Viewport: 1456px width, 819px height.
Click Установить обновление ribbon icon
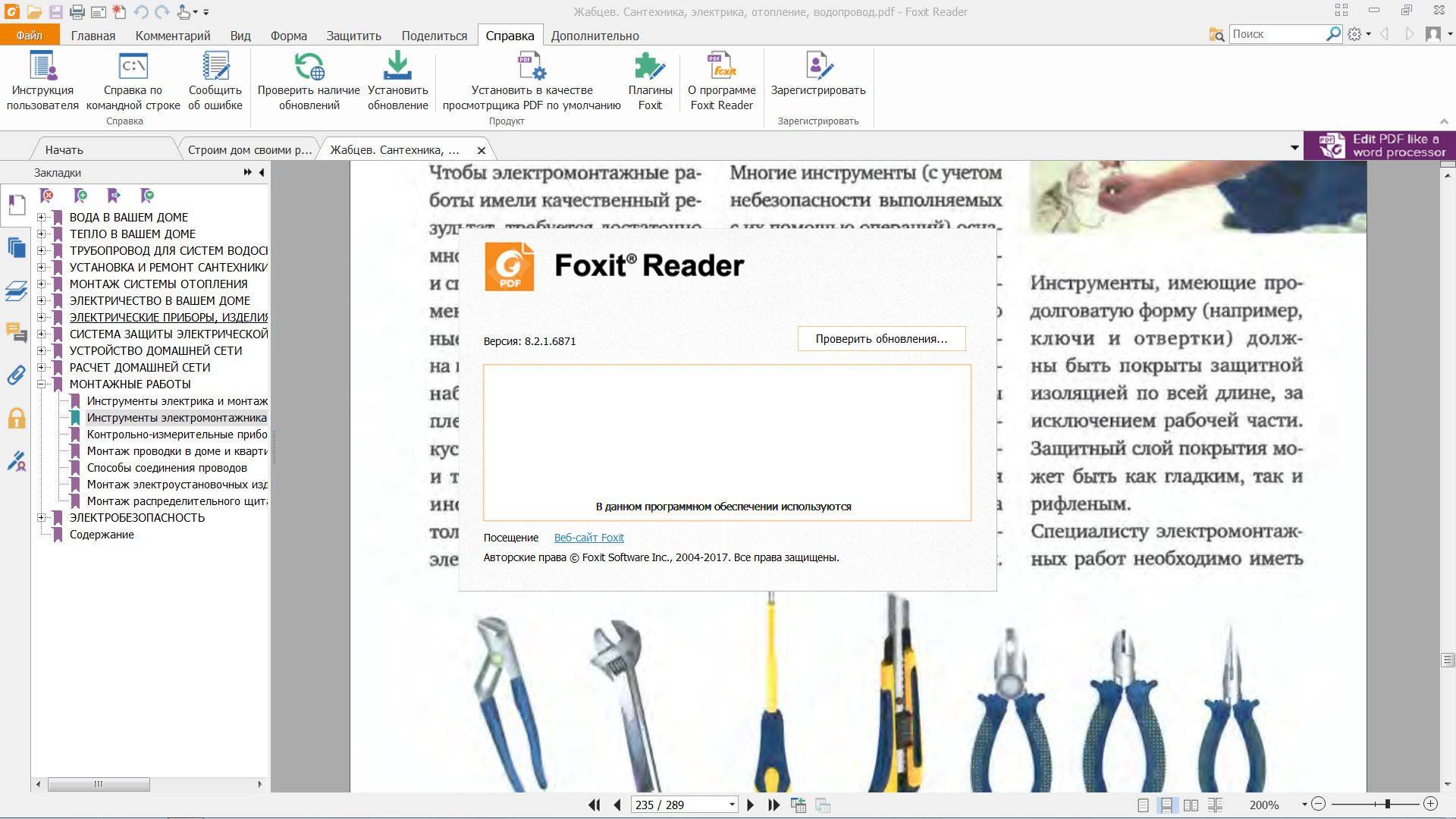pos(397,81)
